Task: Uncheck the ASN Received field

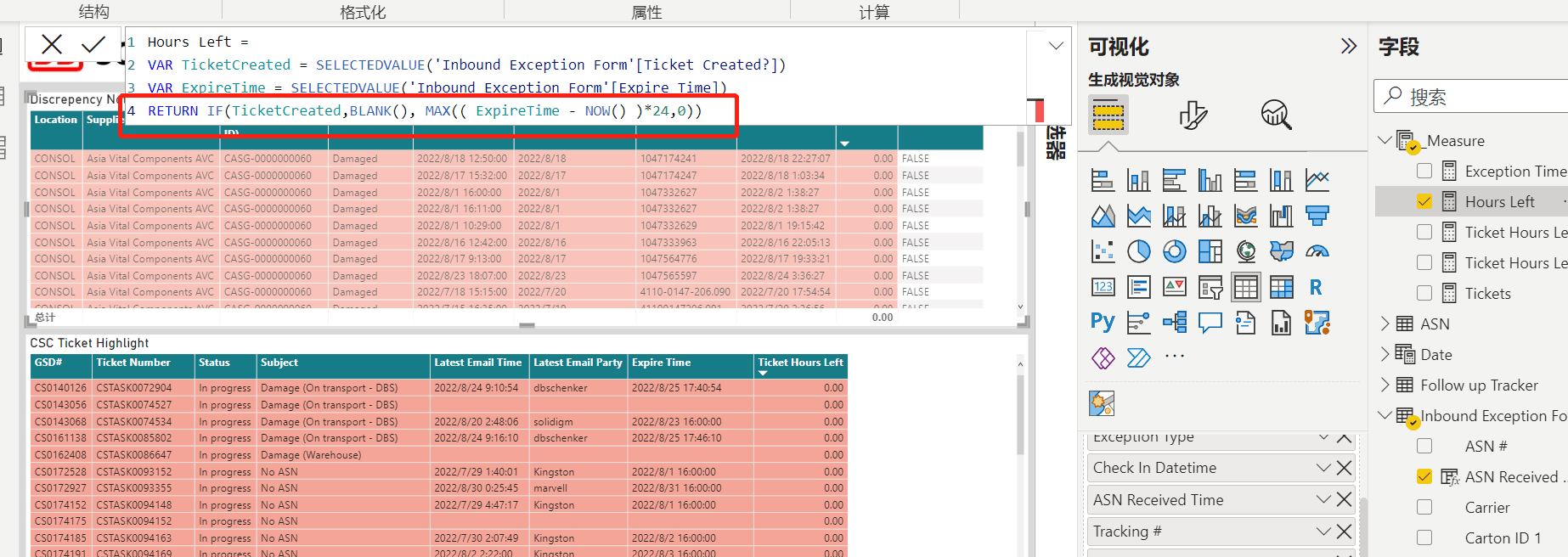Action: [1424, 476]
